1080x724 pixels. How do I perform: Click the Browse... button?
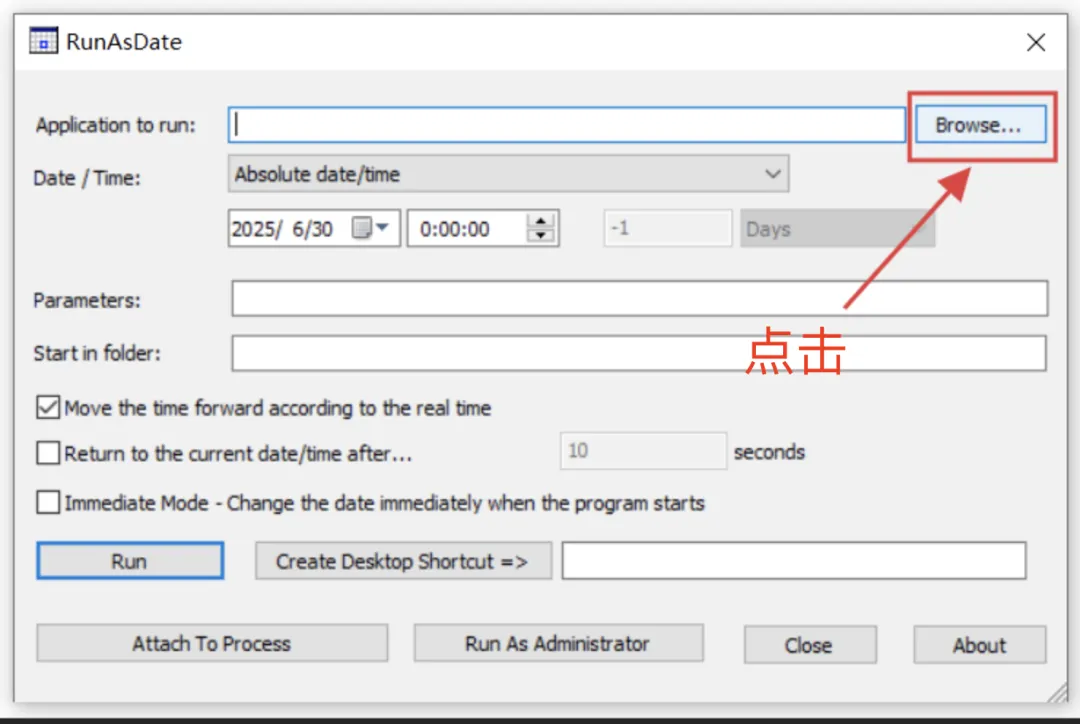pos(980,125)
